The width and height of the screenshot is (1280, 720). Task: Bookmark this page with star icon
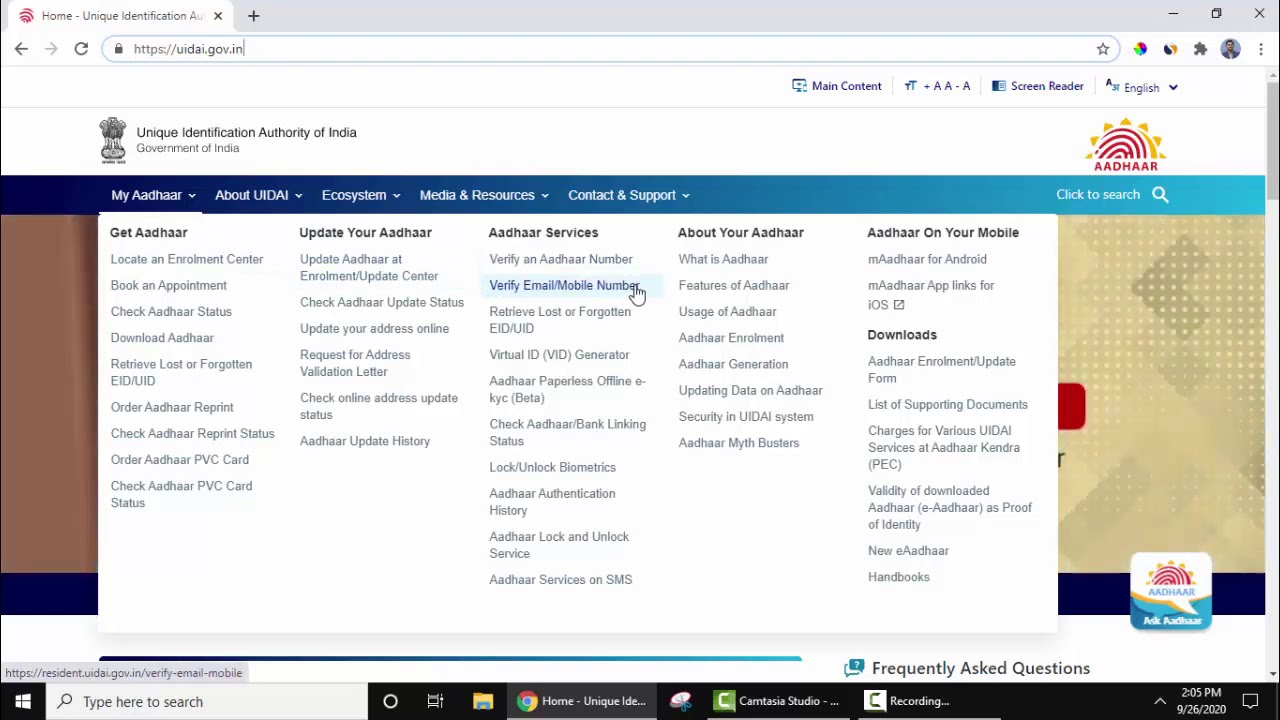coord(1103,48)
